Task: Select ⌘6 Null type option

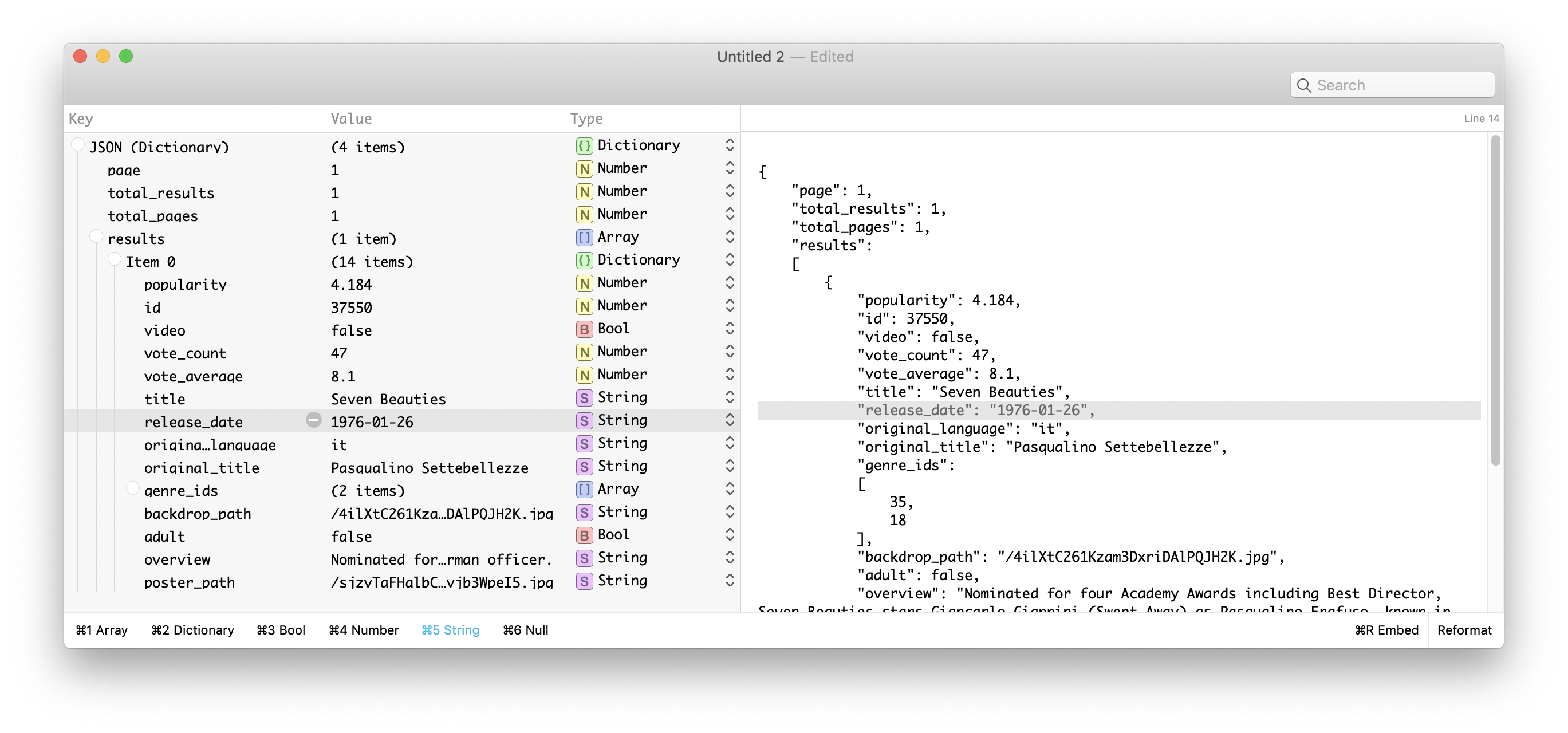Action: [x=525, y=630]
